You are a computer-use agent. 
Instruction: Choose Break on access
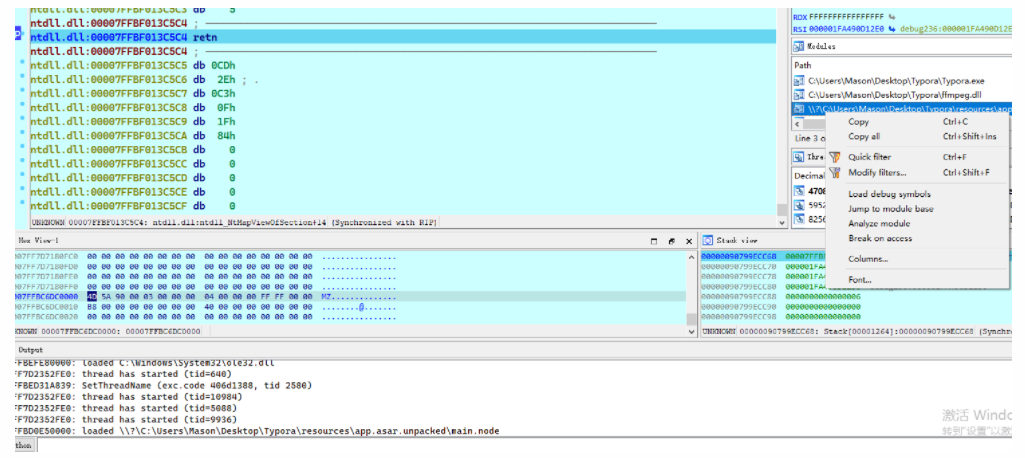pos(880,238)
